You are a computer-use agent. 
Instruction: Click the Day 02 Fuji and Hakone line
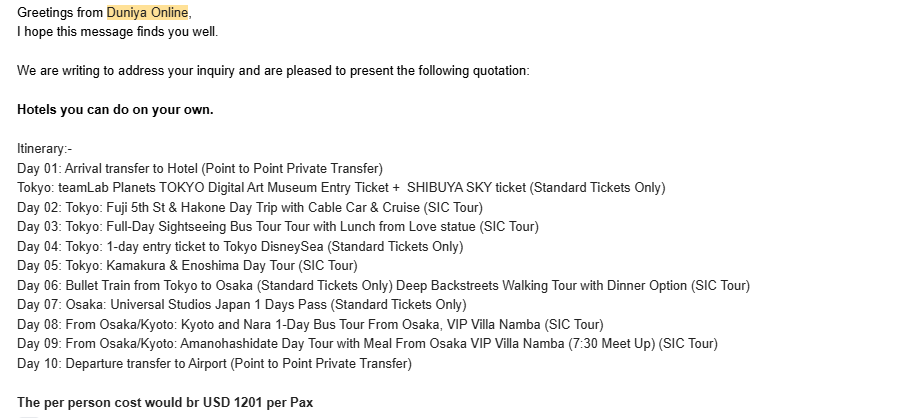(250, 207)
